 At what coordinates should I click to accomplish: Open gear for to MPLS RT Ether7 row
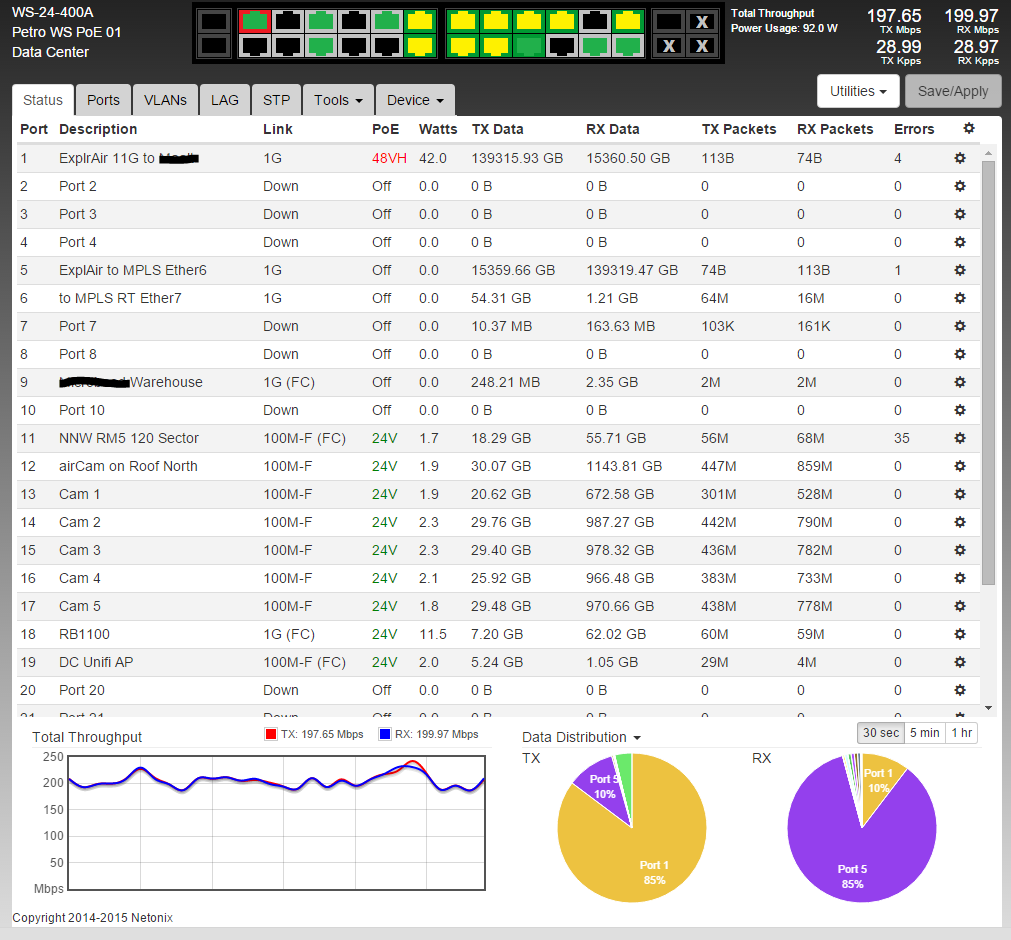point(959,299)
